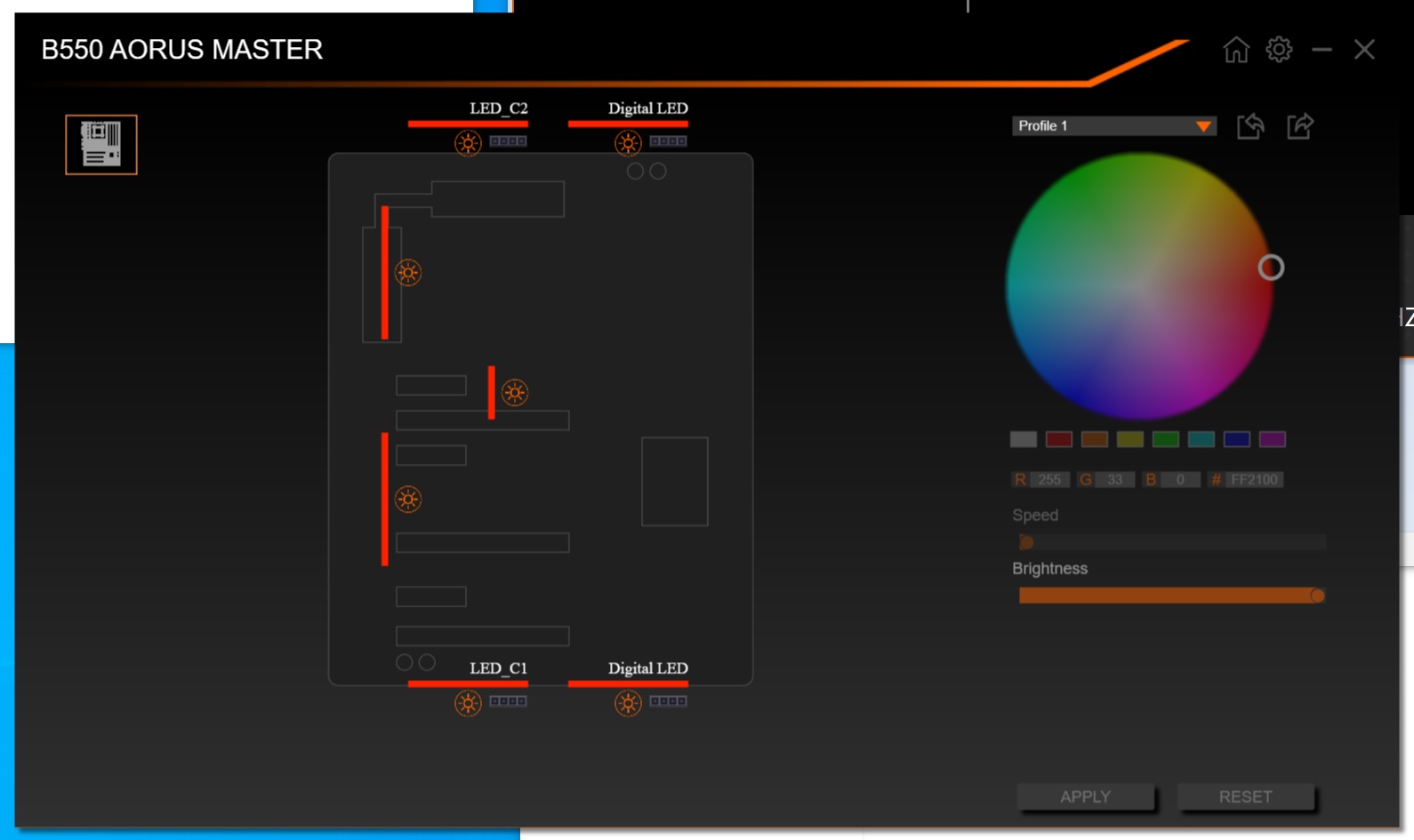Click bottom Digital LED strip configuration icon
This screenshot has height=840, width=1414.
[668, 701]
